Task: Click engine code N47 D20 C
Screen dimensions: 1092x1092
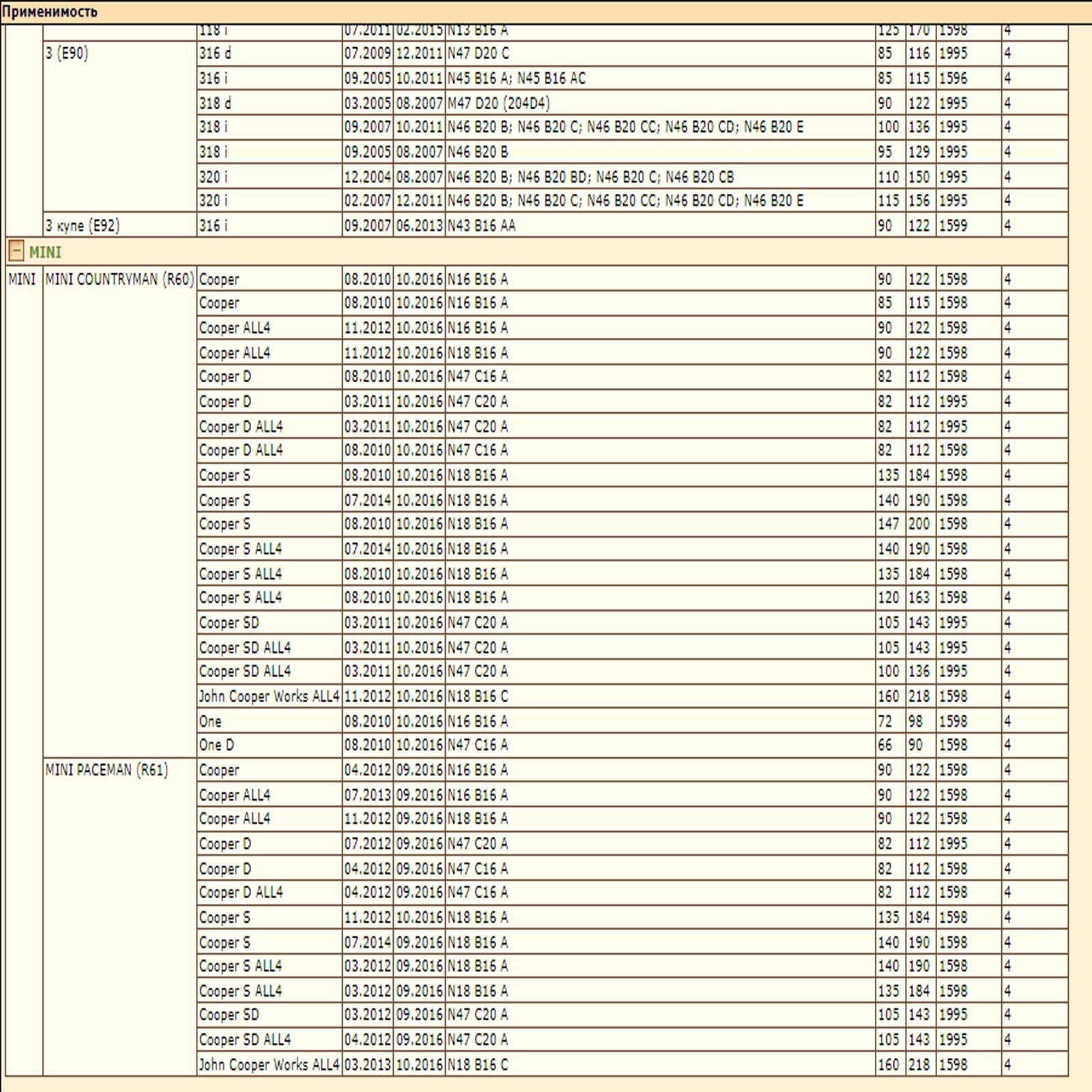Action: click(x=478, y=53)
